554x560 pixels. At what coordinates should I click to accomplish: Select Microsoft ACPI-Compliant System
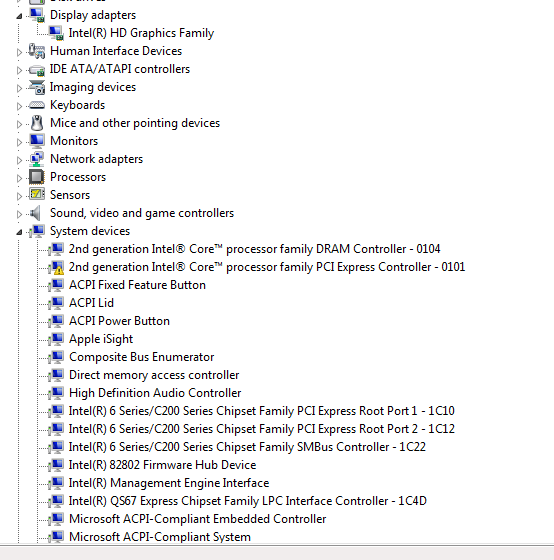coord(160,537)
